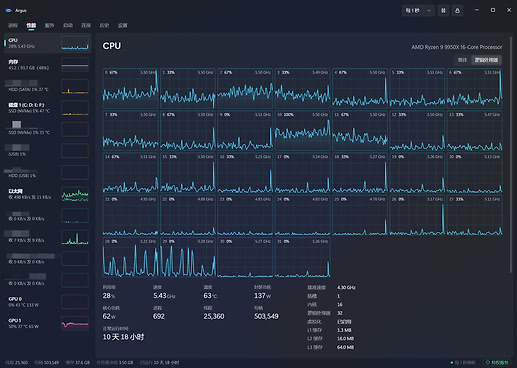Open the 服务 tab
This screenshot has width=517, height=368.
pos(50,25)
